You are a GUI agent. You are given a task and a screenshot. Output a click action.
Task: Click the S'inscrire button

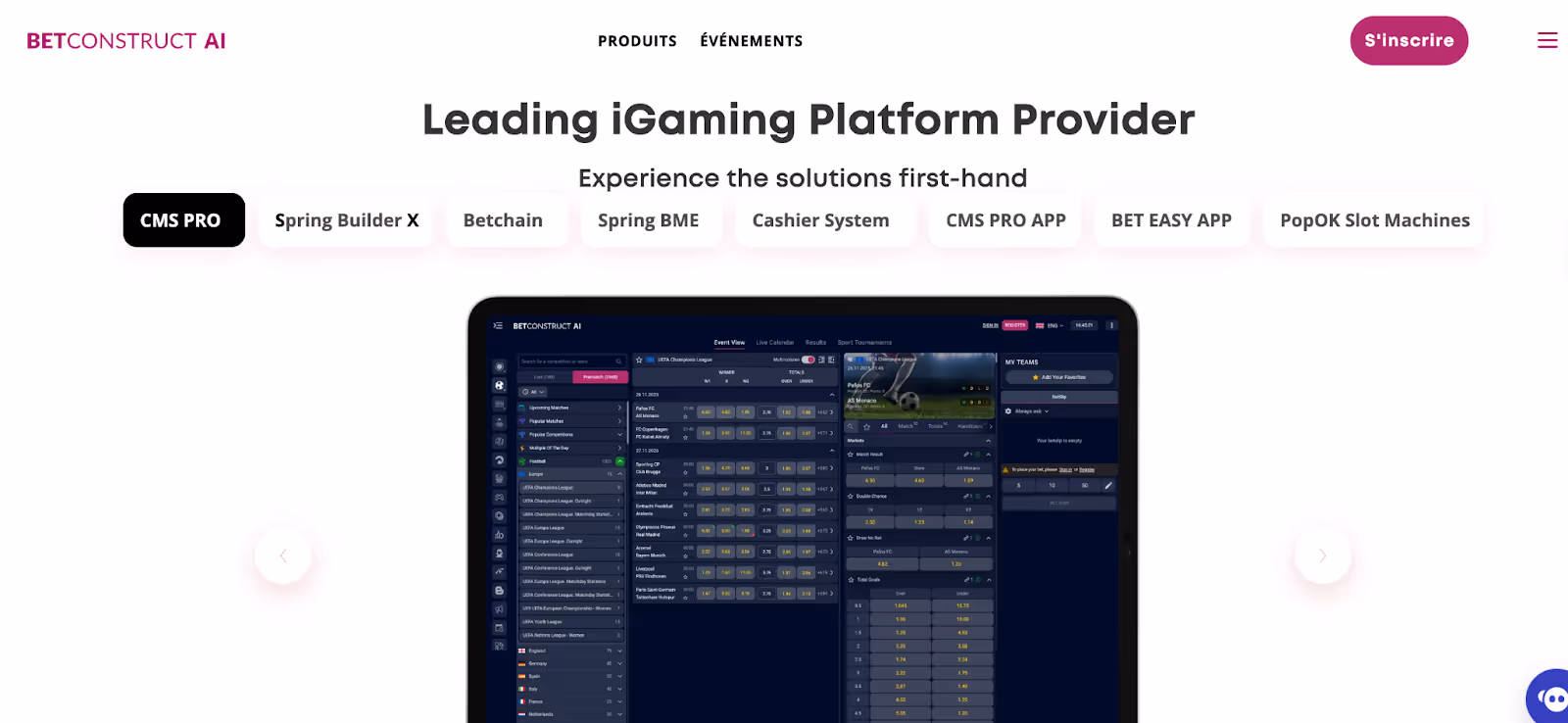point(1409,40)
